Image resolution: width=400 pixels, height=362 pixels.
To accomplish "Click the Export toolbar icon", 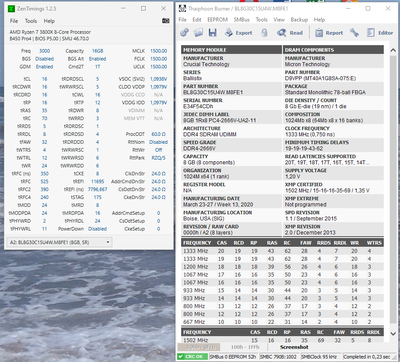I will 239,33.
